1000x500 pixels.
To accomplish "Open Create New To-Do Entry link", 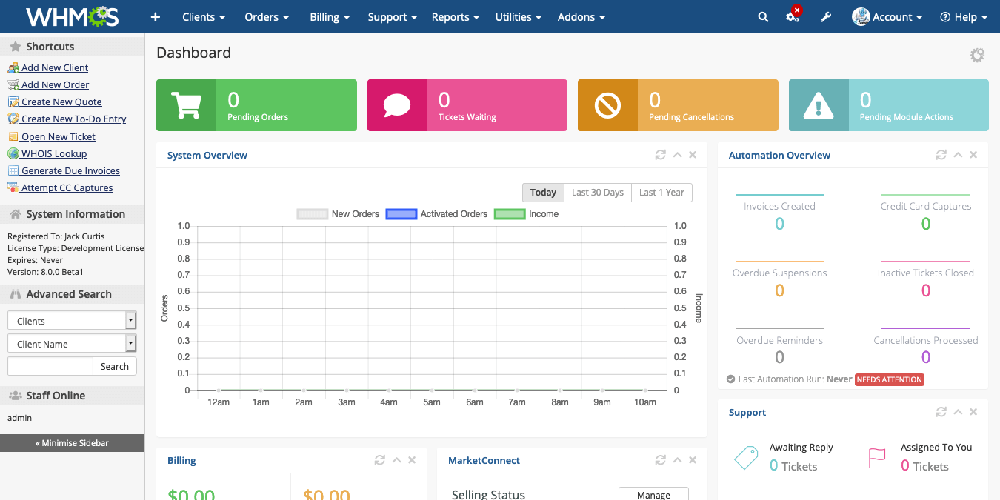I will 73,119.
